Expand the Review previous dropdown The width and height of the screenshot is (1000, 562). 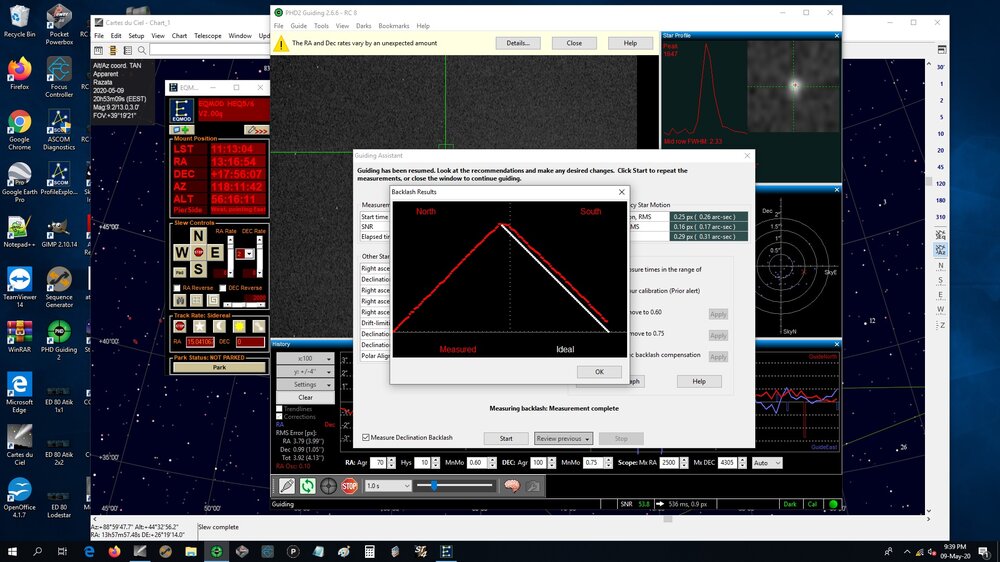[563, 438]
